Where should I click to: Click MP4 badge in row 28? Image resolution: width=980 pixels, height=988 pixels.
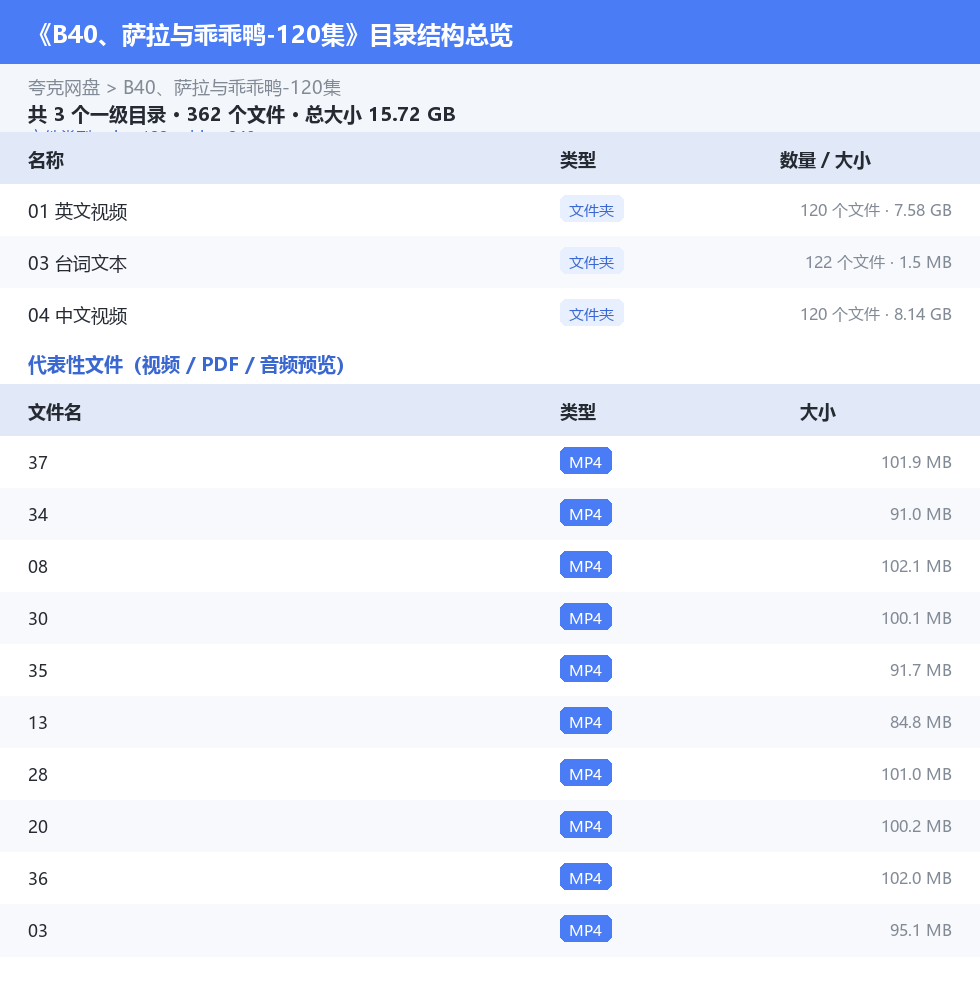585,773
